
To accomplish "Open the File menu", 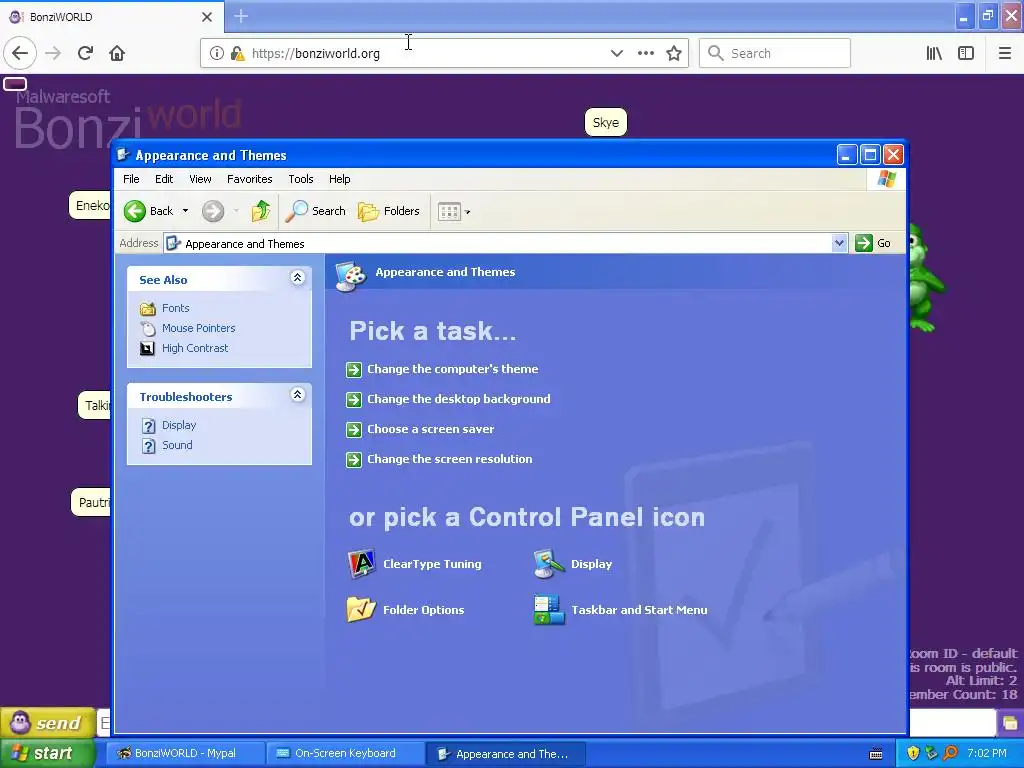I will 131,179.
